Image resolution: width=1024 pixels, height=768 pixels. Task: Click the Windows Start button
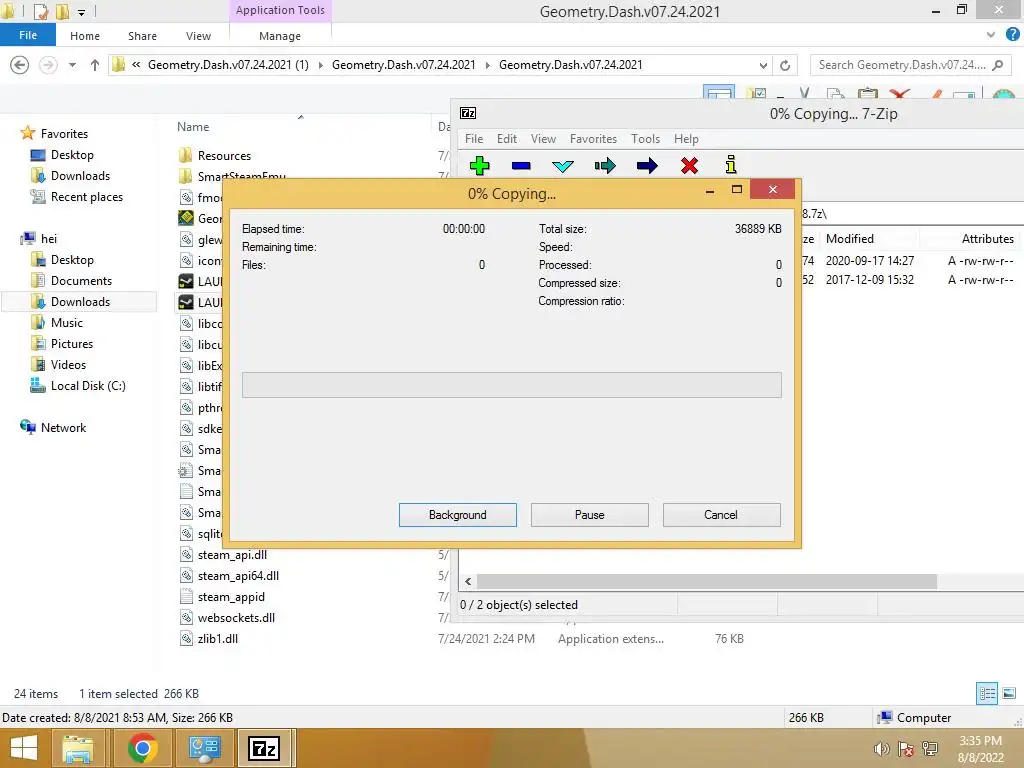24,748
